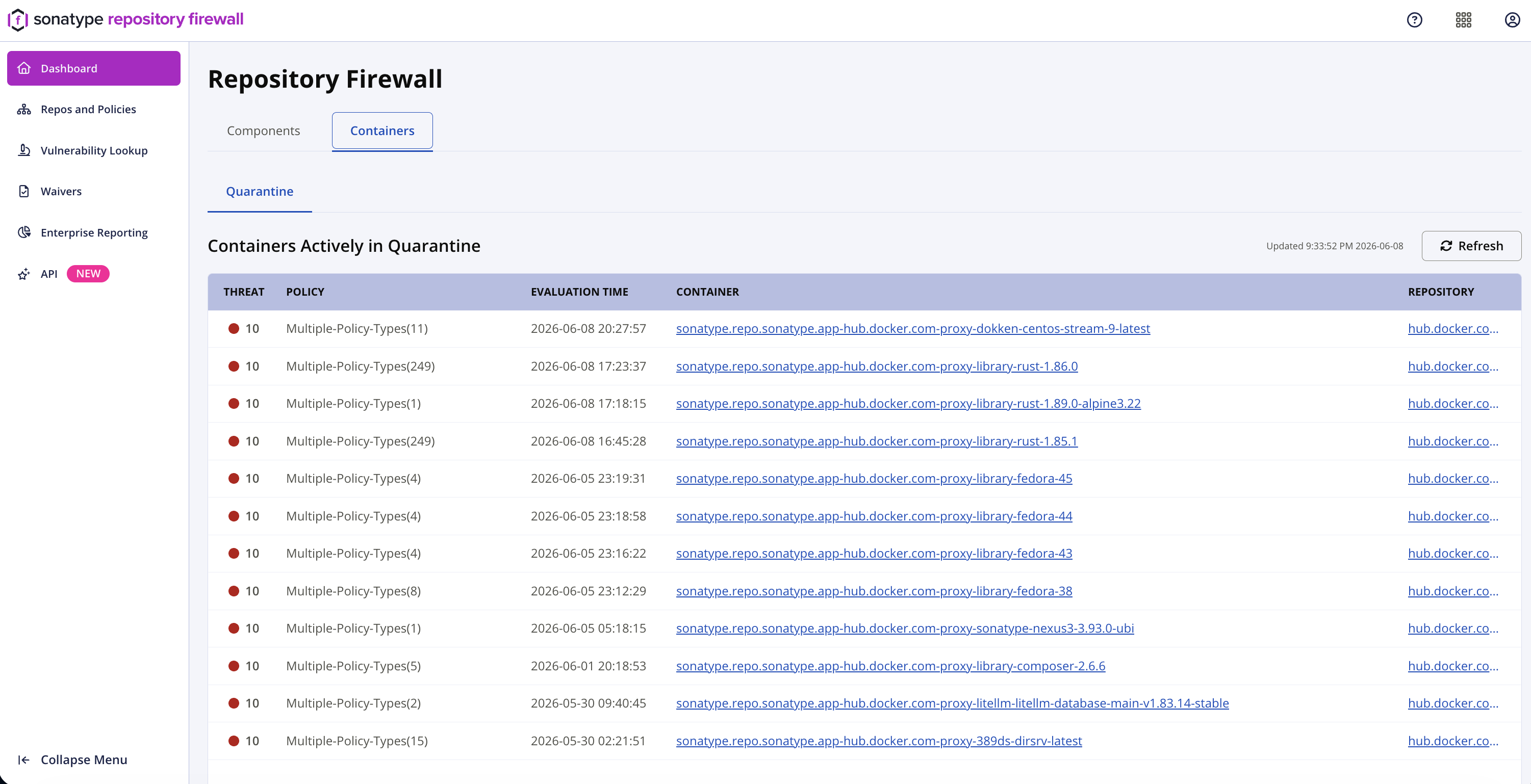This screenshot has height=784, width=1531.
Task: Open the user account profile icon
Action: pos(1512,20)
